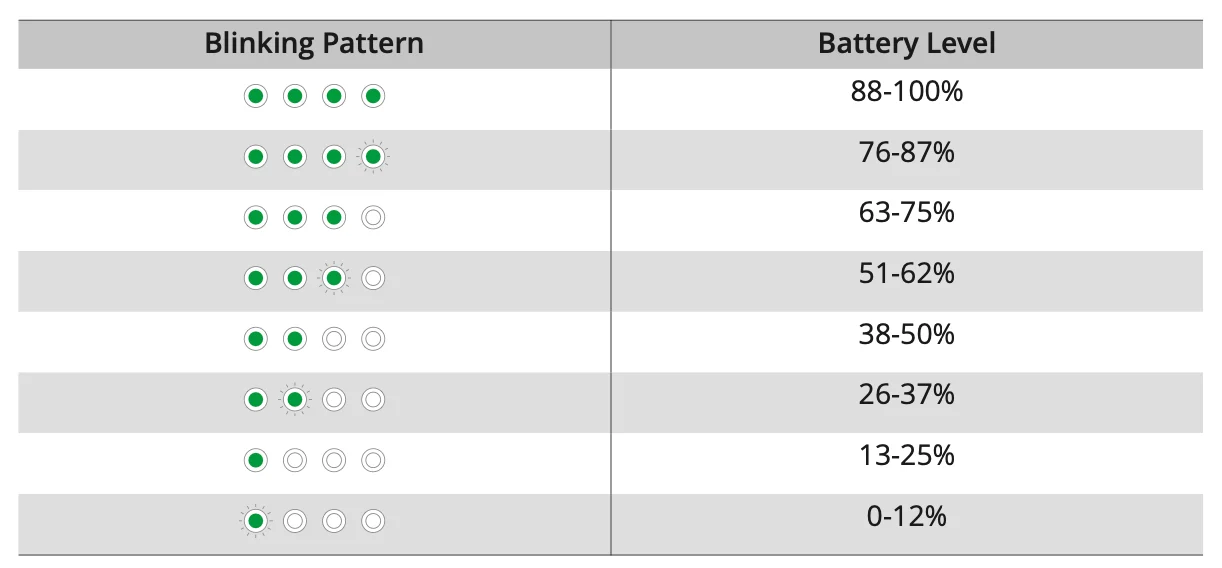Click the blinking fourth LED in 76-87% row

click(373, 157)
